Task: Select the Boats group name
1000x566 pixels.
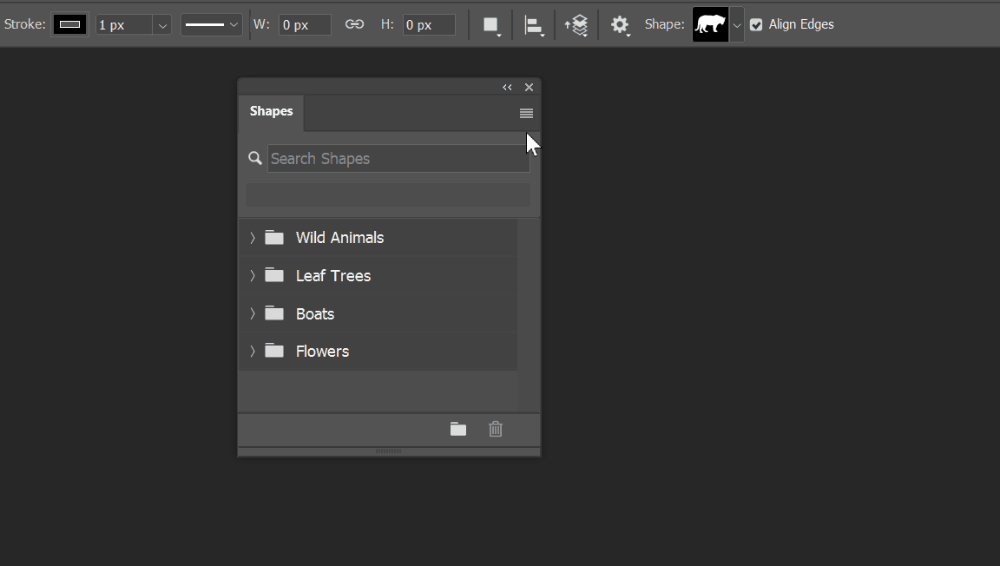Action: (315, 314)
